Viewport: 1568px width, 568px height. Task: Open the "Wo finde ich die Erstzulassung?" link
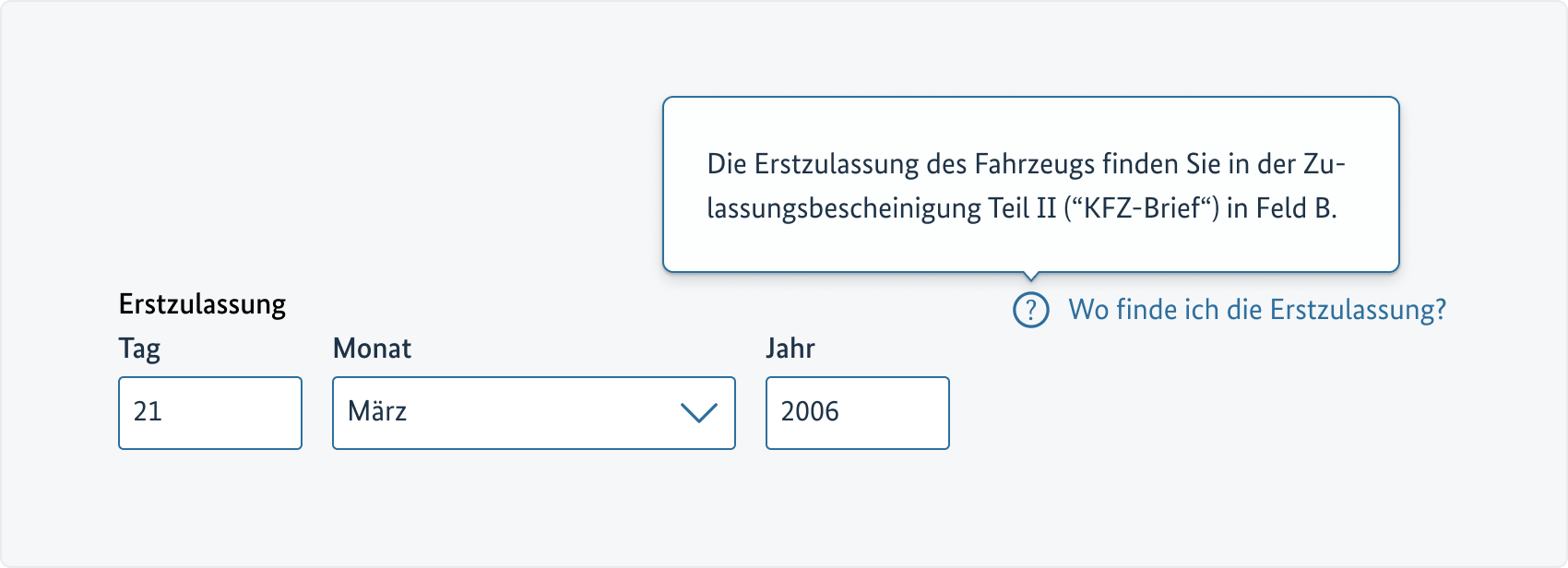[x=1256, y=310]
